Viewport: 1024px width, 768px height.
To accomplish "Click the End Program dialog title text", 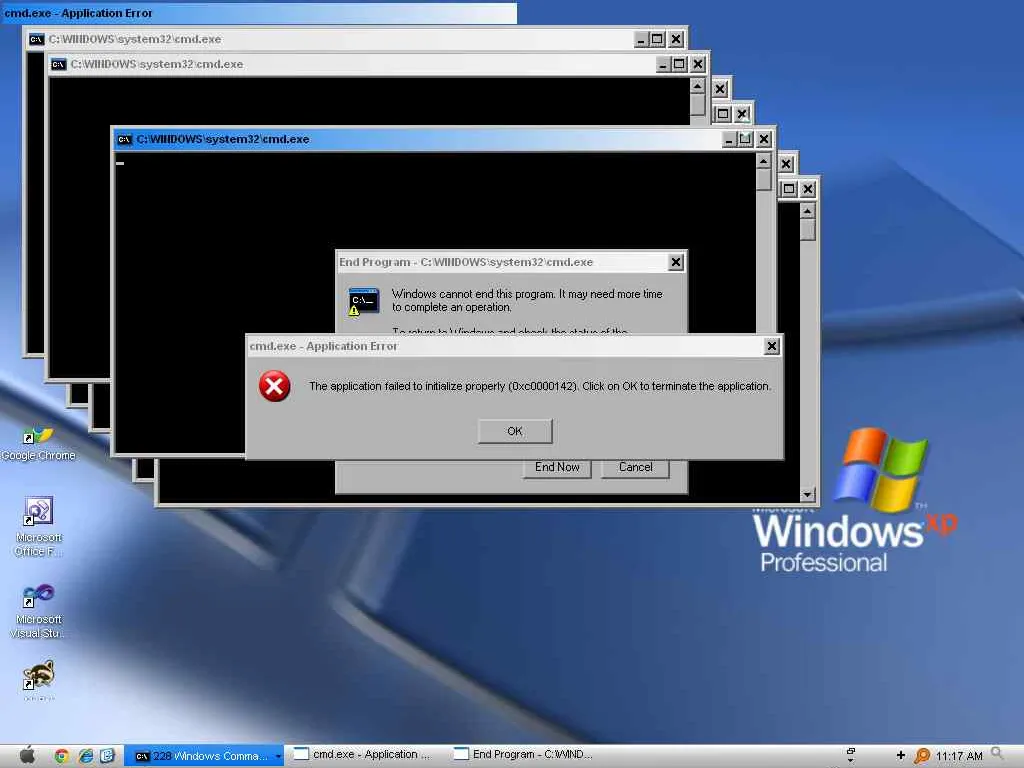I will (x=466, y=262).
